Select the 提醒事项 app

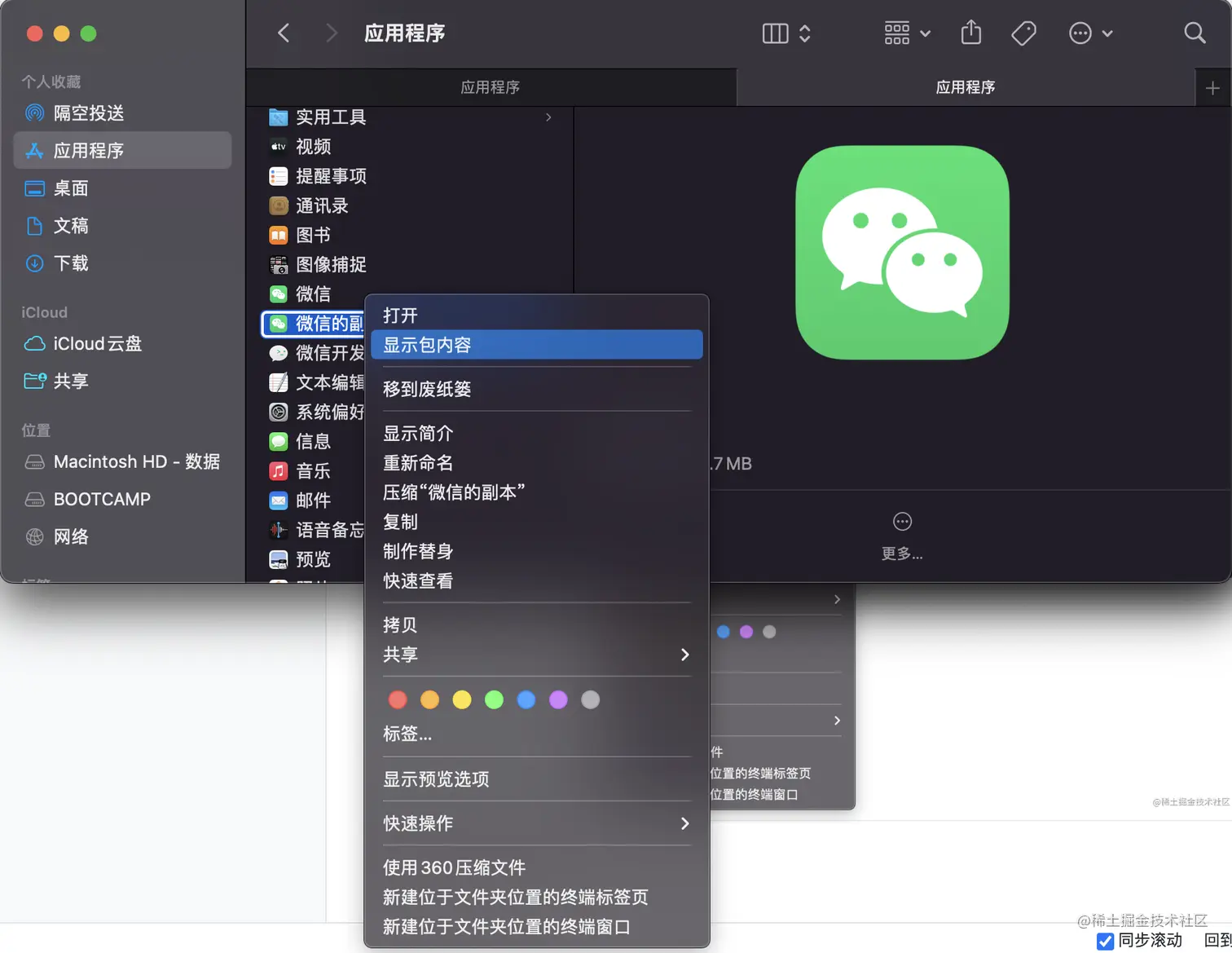pyautogui.click(x=331, y=176)
